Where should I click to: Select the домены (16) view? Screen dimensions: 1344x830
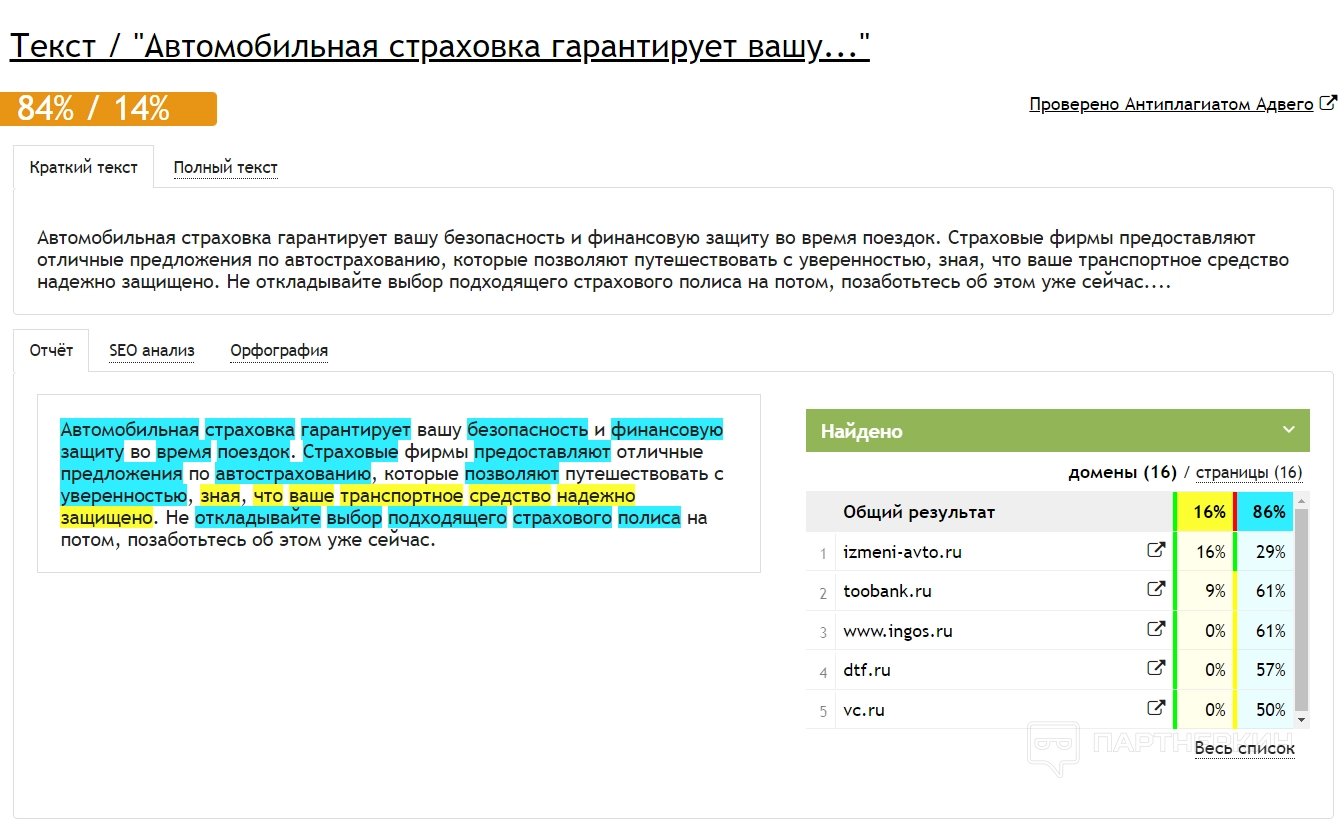[1122, 472]
